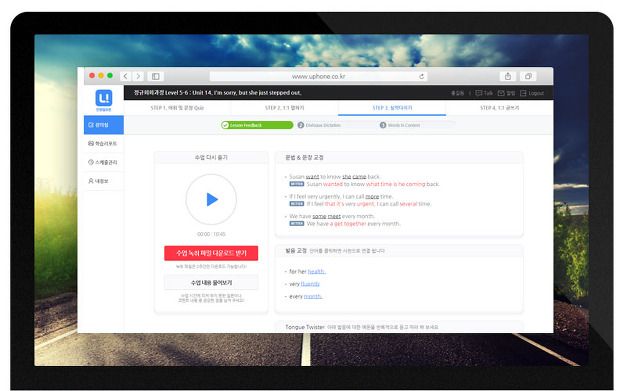Play the lesson recording
Screen dimensions: 620x391
[x=211, y=200]
